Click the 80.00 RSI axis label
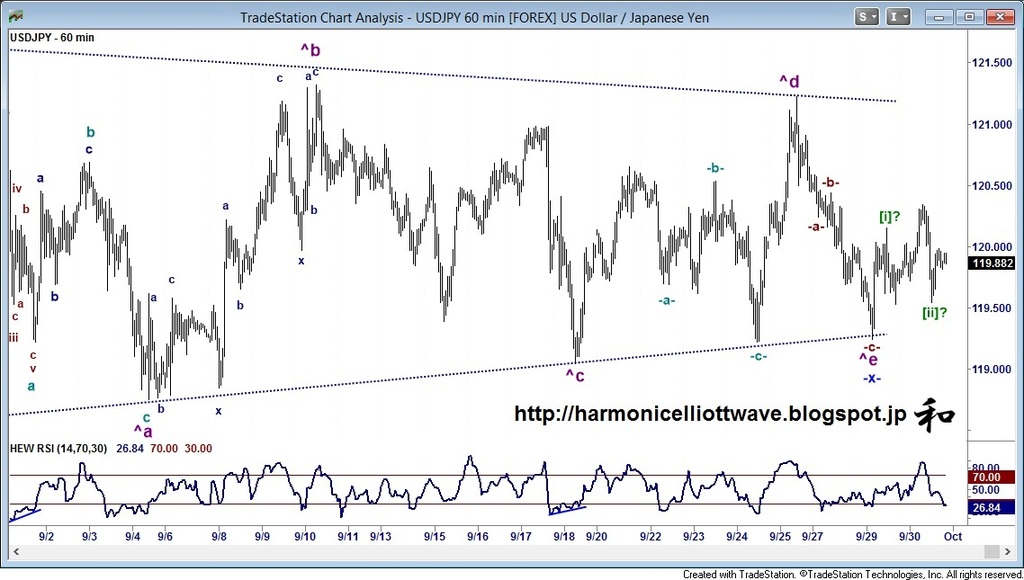This screenshot has height=580, width=1024. point(986,467)
